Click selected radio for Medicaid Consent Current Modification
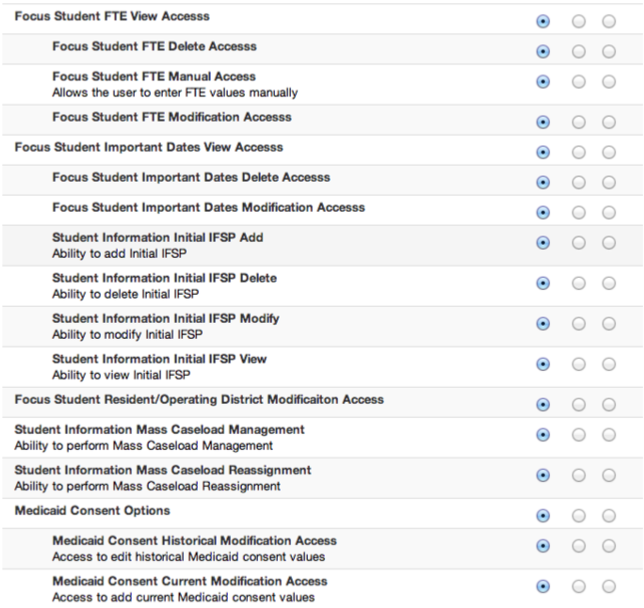Image resolution: width=644 pixels, height=608 pixels. tap(543, 586)
